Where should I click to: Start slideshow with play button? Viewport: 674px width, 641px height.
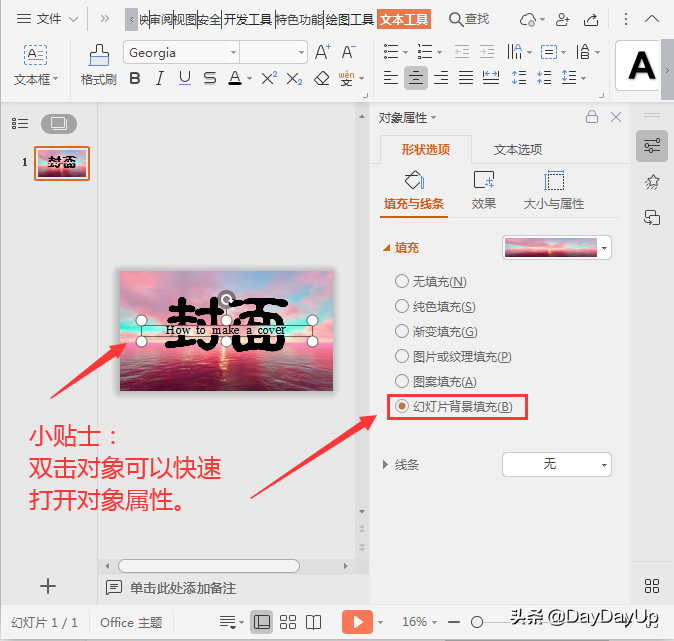point(357,622)
